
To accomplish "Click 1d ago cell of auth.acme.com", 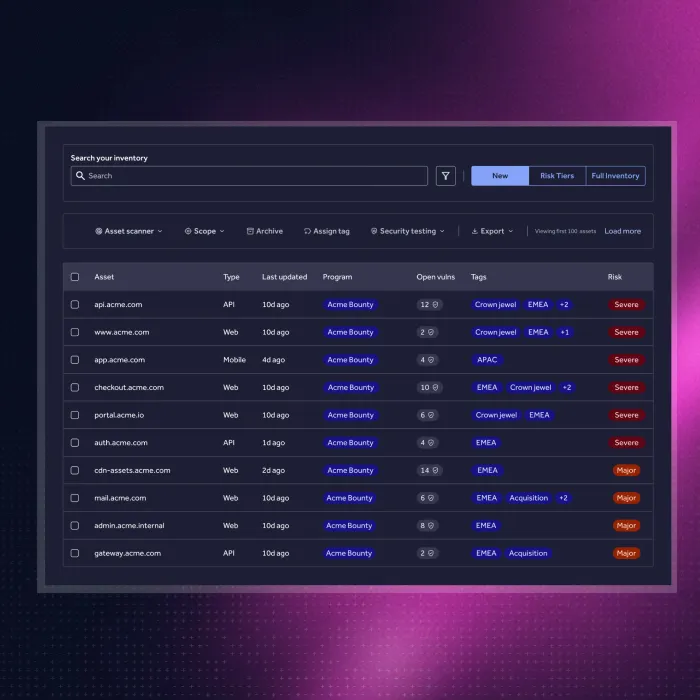I will point(273,443).
